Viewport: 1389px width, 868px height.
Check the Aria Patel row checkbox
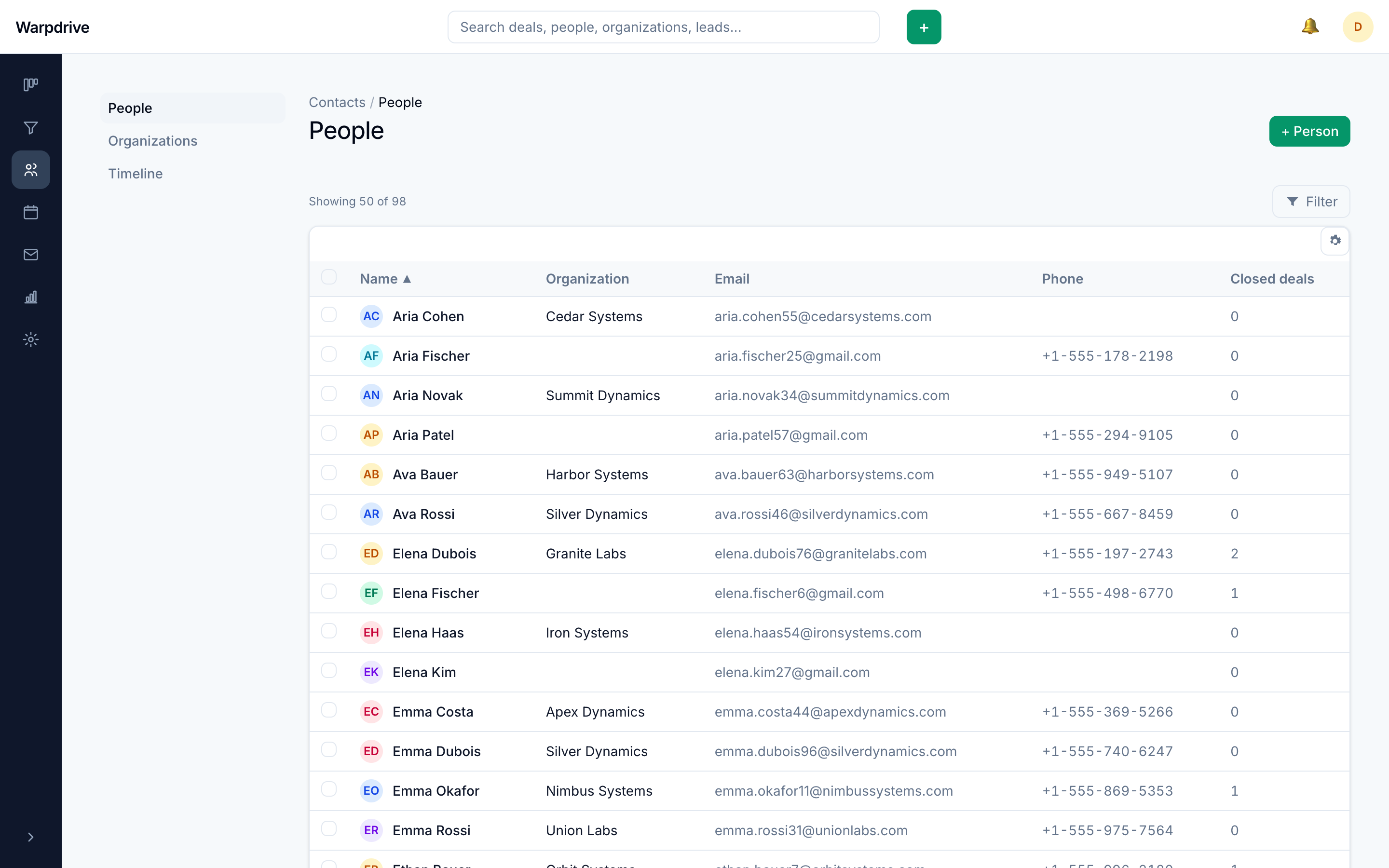(x=329, y=434)
